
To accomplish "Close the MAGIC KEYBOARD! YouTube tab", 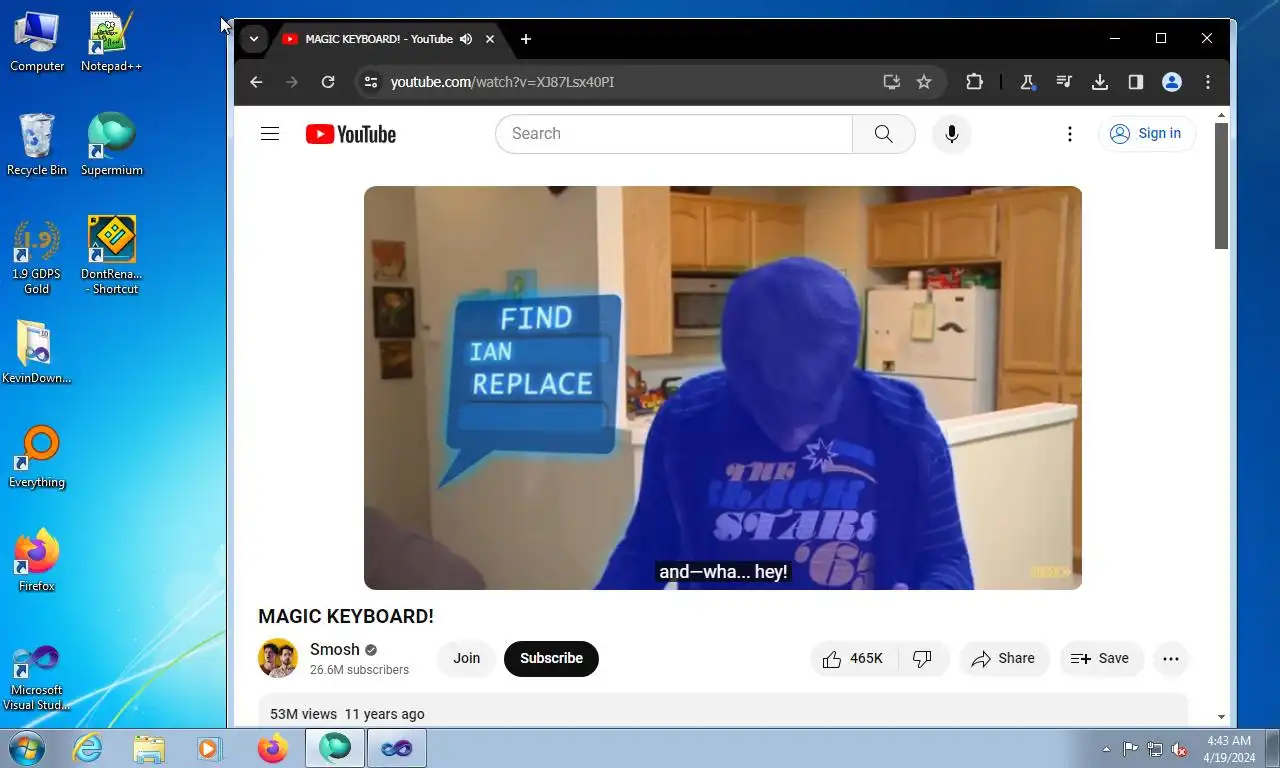I will coord(490,39).
